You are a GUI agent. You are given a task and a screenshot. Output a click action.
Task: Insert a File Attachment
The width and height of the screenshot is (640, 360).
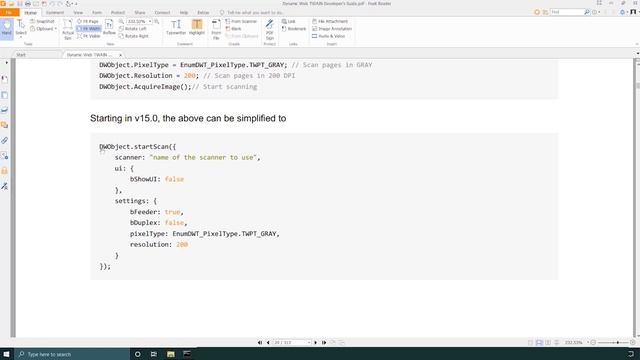tap(330, 21)
